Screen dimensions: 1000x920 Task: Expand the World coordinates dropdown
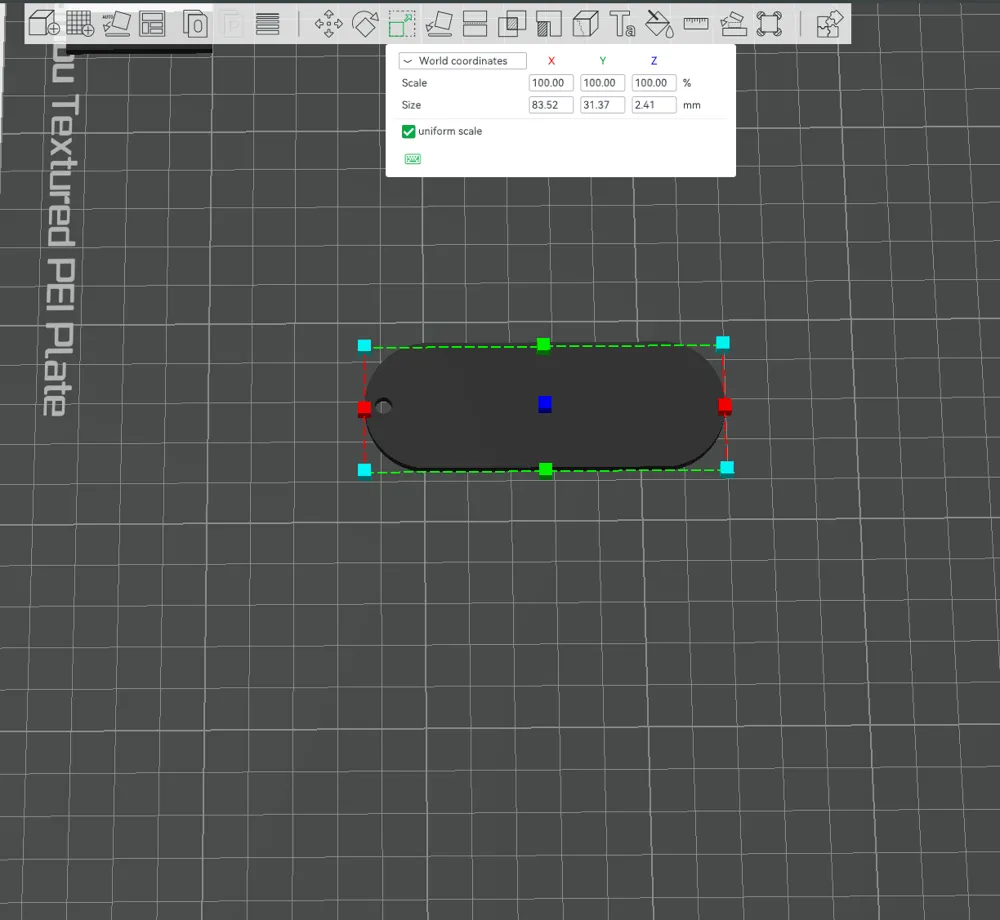tap(462, 61)
